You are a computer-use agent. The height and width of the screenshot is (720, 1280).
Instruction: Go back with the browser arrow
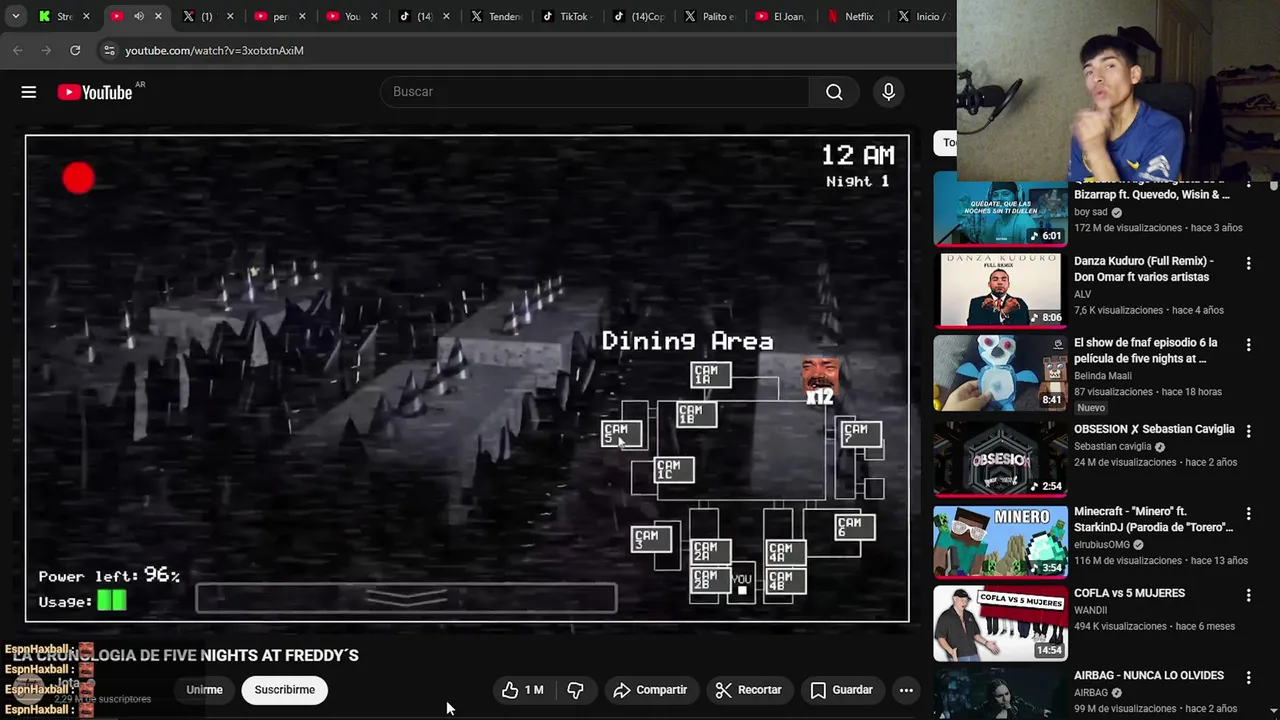click(18, 50)
